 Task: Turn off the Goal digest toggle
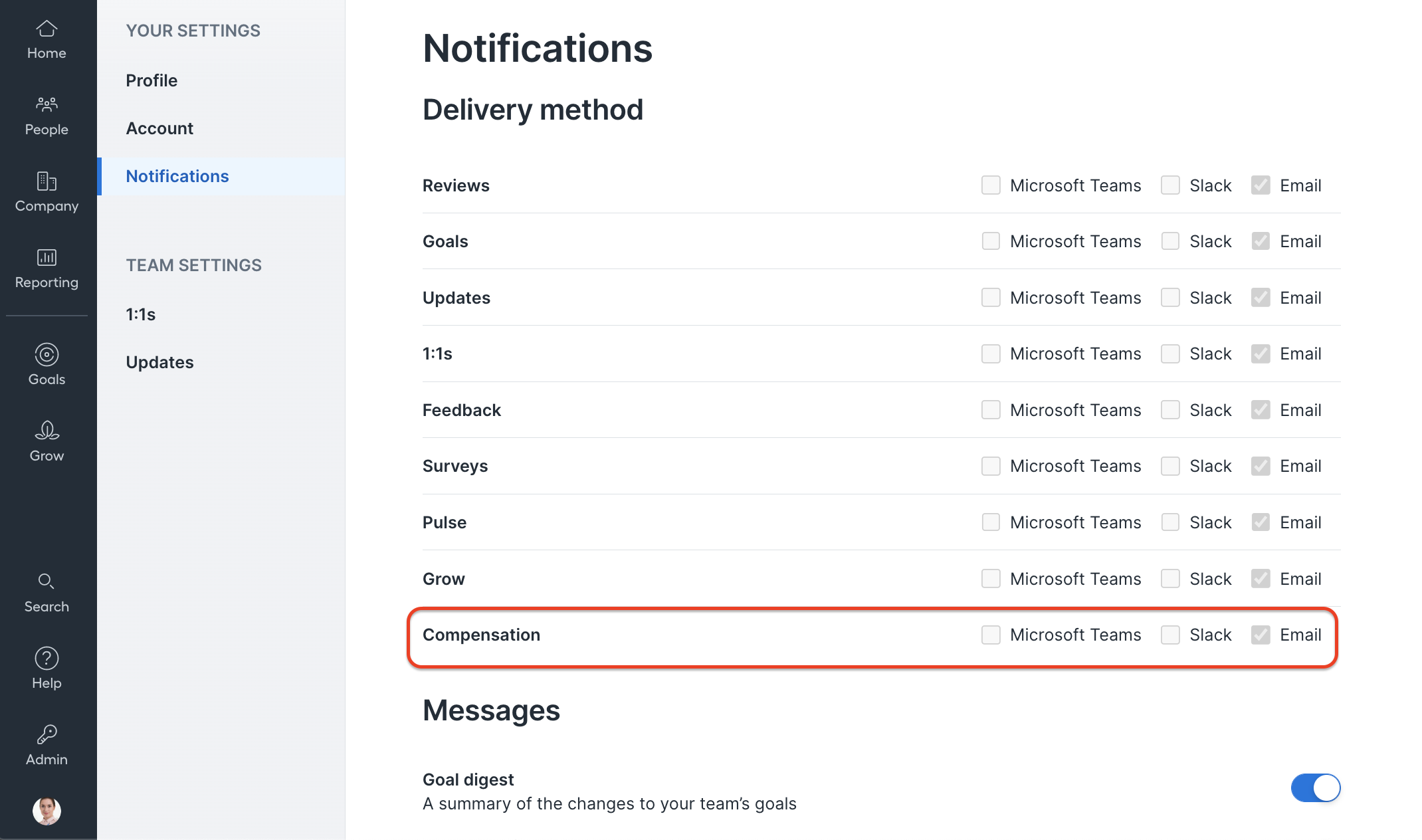pyautogui.click(x=1315, y=788)
